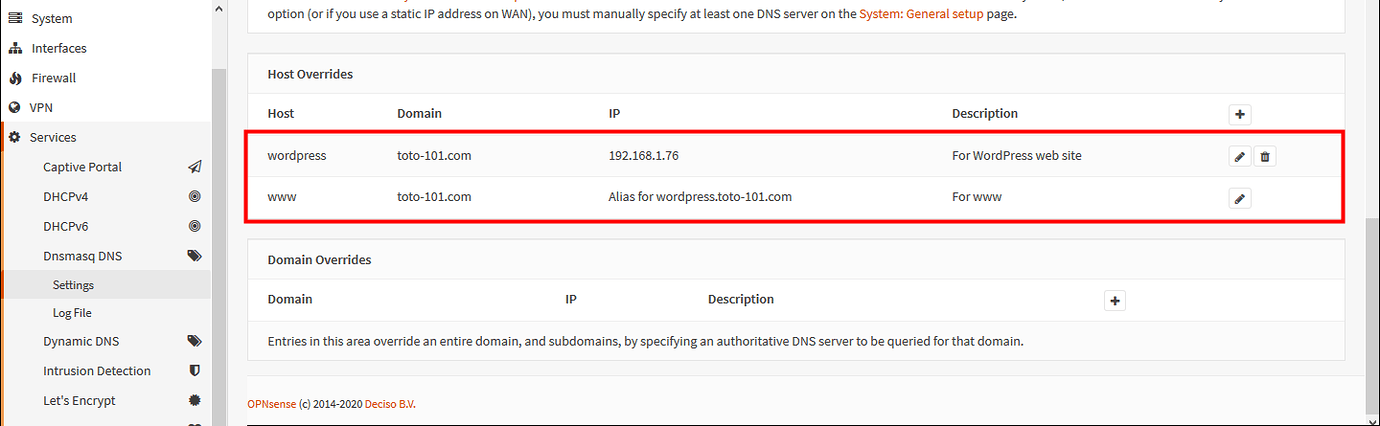The height and width of the screenshot is (426, 1380).
Task: Edit the www alias host override
Action: pyautogui.click(x=1240, y=198)
